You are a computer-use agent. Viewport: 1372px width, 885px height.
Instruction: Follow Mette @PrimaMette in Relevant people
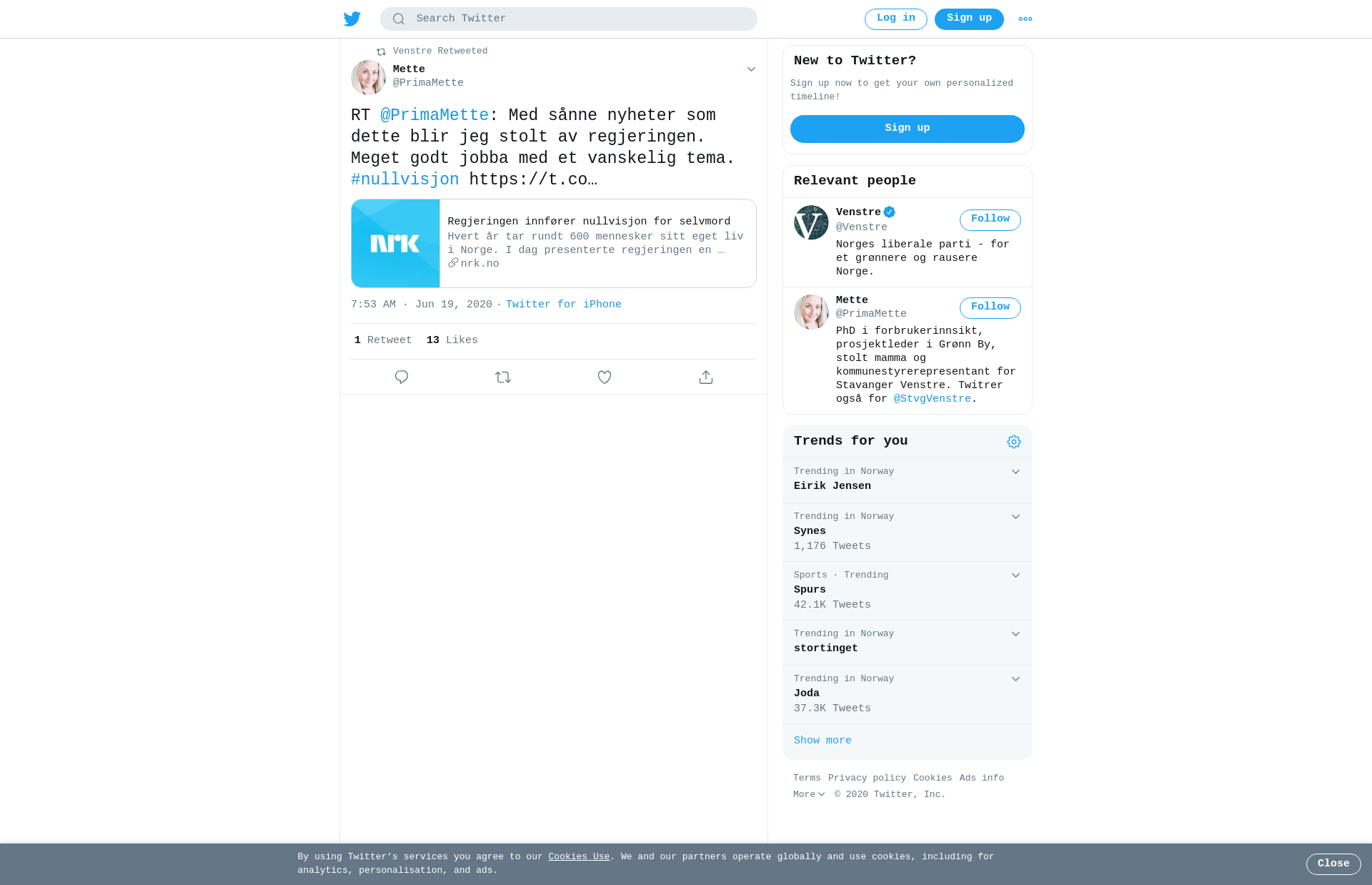(990, 307)
